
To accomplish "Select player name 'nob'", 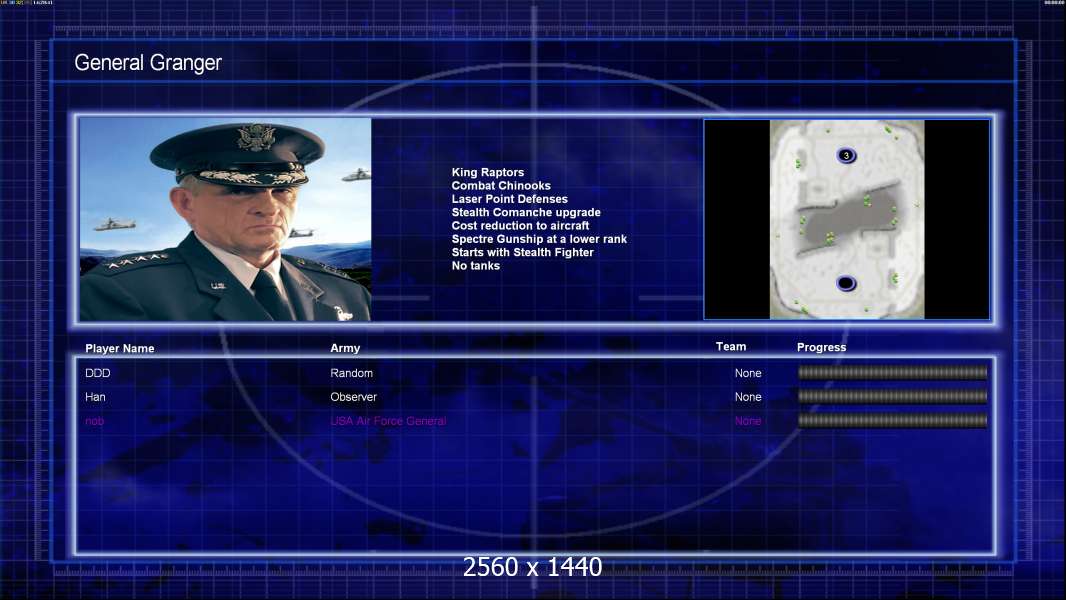I will click(x=94, y=421).
